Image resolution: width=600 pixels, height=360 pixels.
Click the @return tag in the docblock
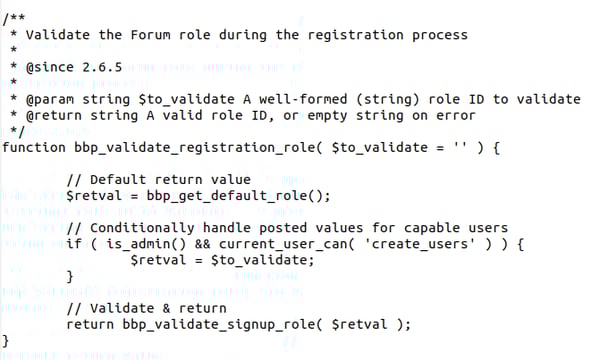[x=53, y=116]
